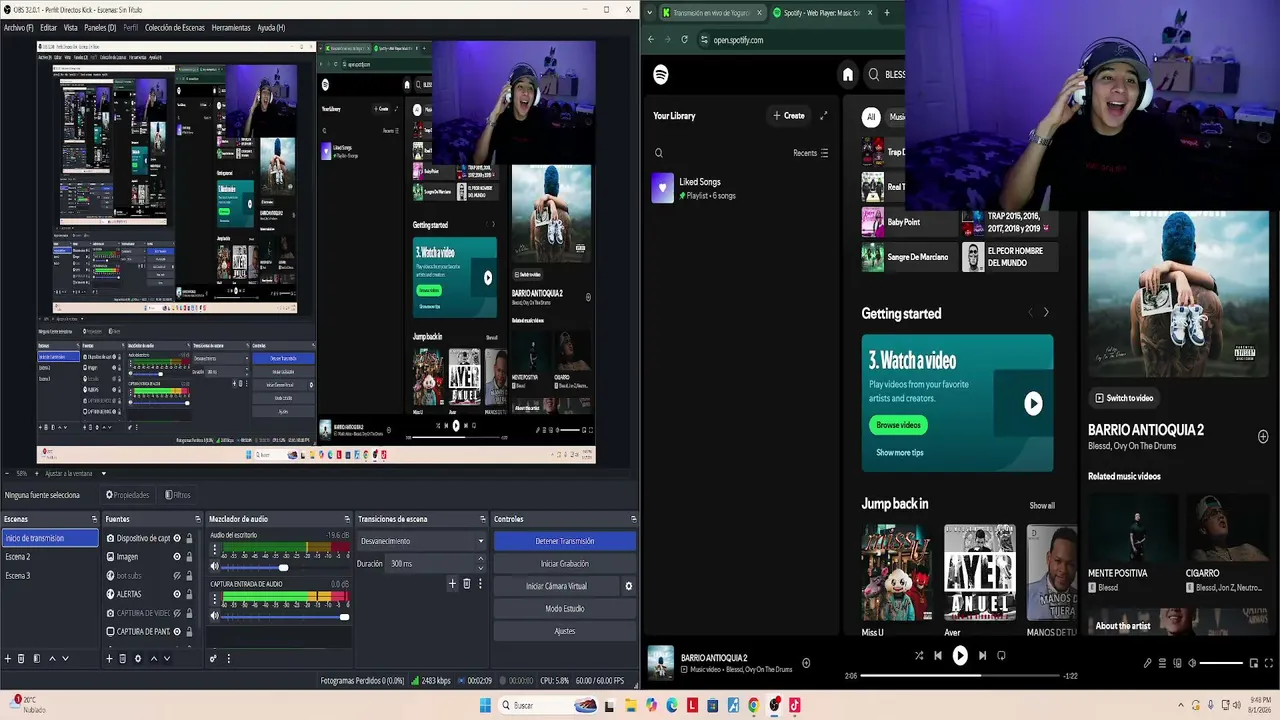Show hidden system tray icons
1280x720 pixels.
(x=1181, y=705)
